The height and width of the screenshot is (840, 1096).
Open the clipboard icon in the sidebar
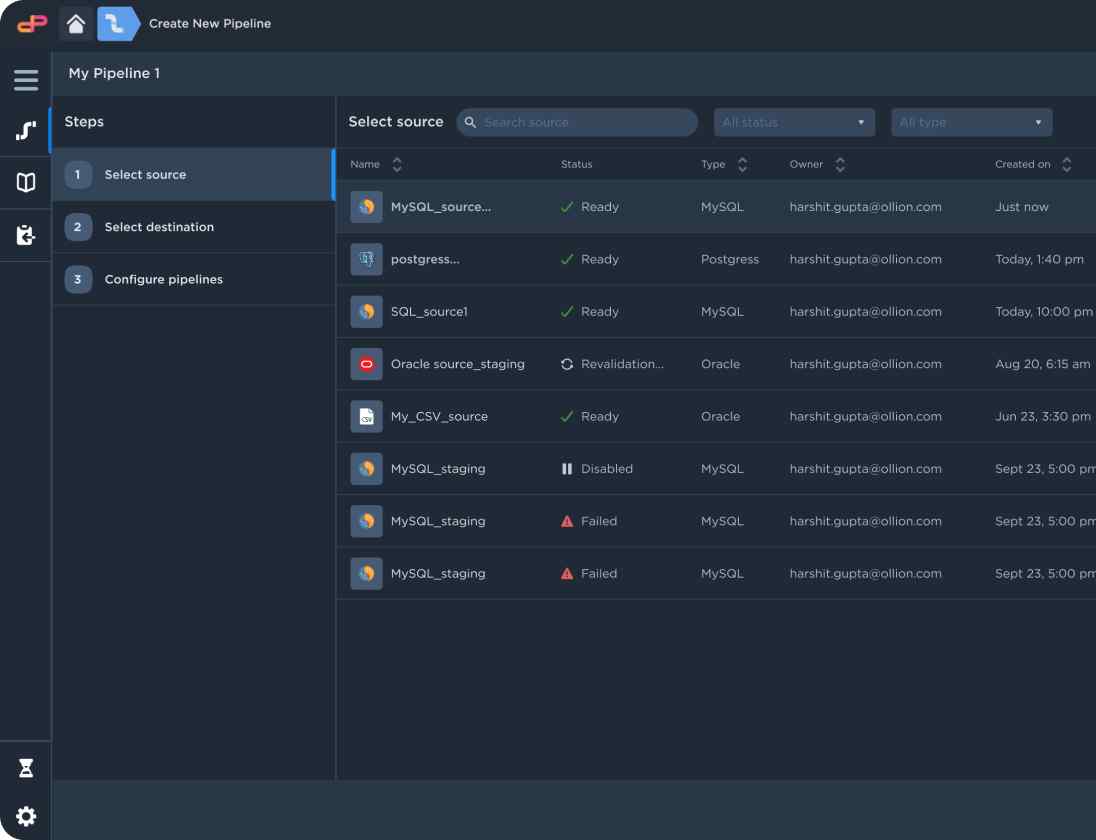(x=26, y=235)
